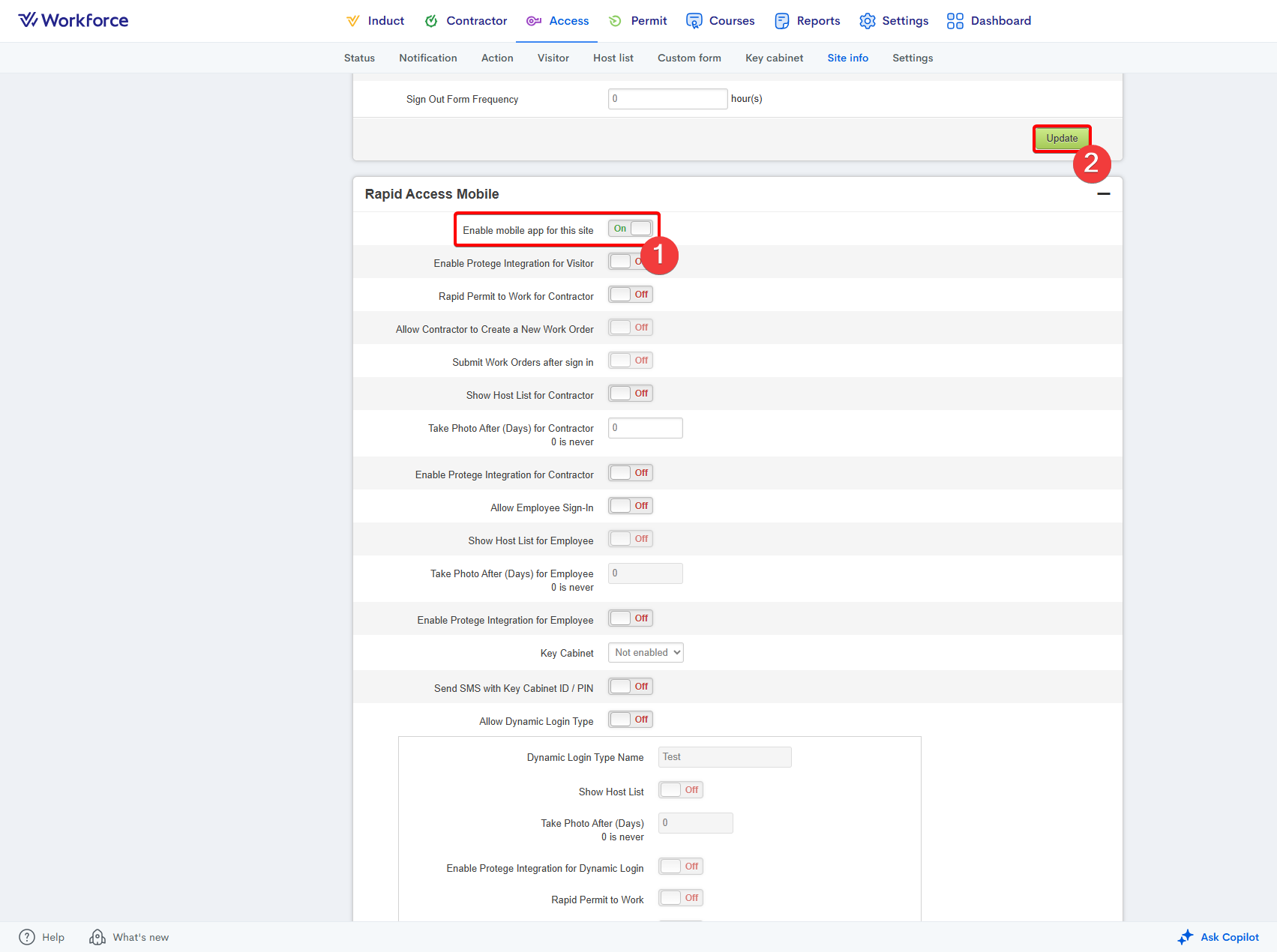Collapse the Rapid Access Mobile section

[1103, 194]
